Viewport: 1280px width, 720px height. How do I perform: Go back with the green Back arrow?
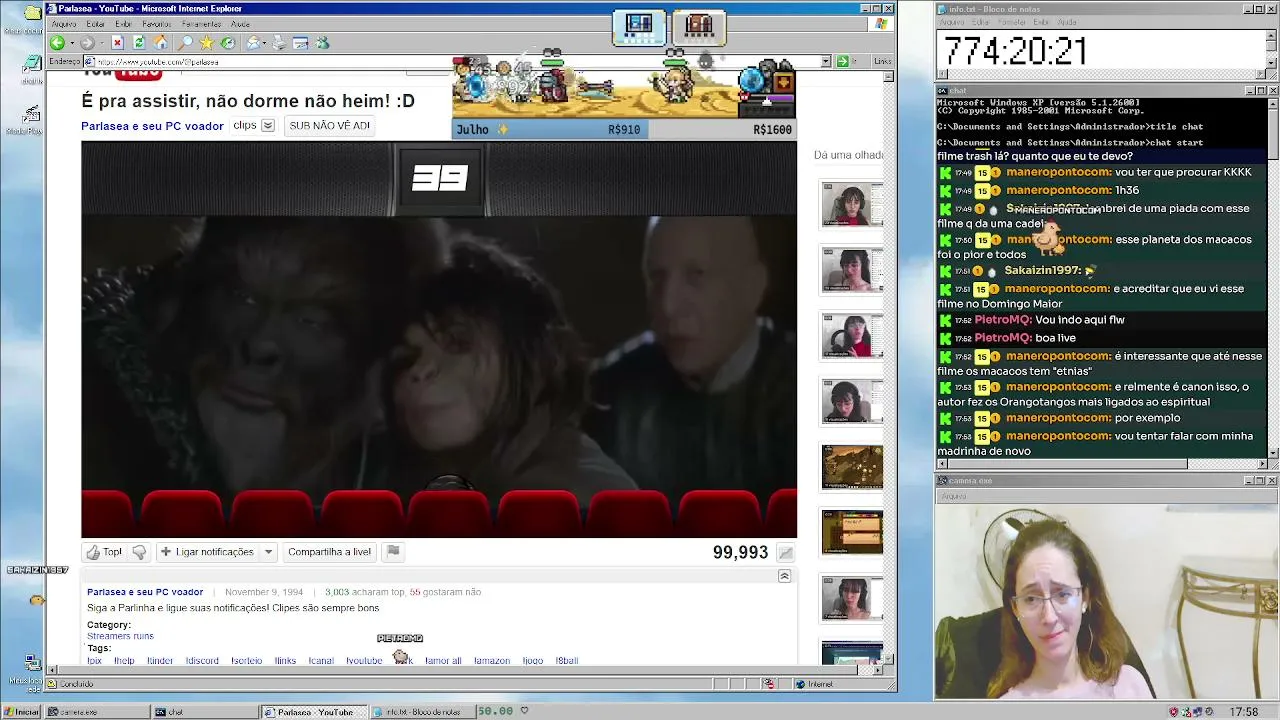pos(57,43)
